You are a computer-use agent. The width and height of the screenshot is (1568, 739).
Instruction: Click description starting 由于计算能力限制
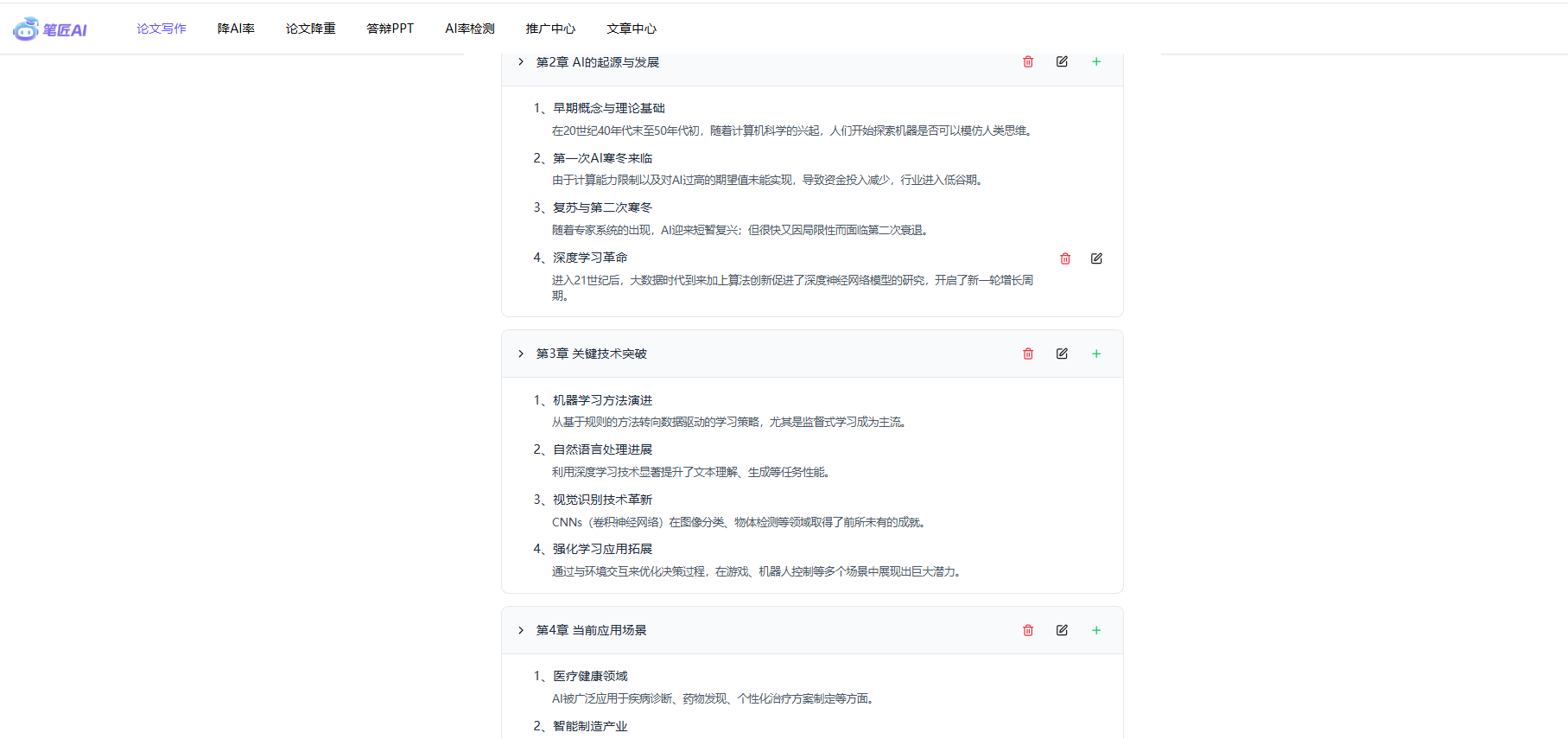(x=769, y=180)
